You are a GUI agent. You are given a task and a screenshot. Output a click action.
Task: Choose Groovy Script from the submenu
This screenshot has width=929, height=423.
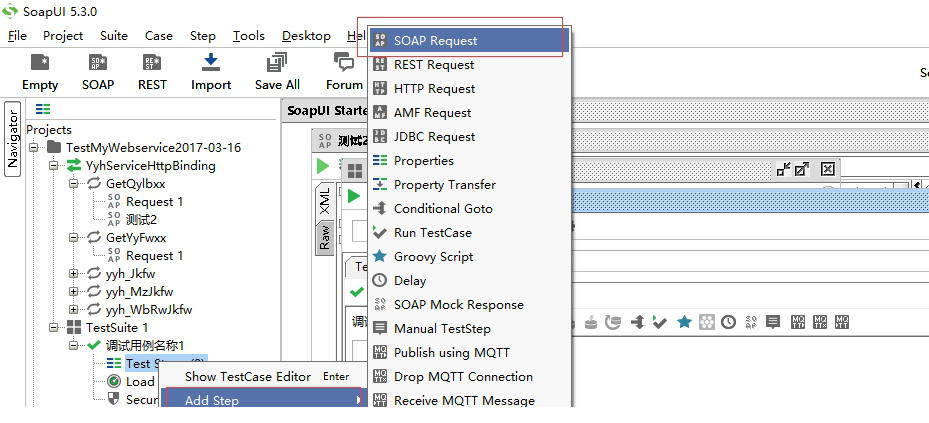[469, 257]
